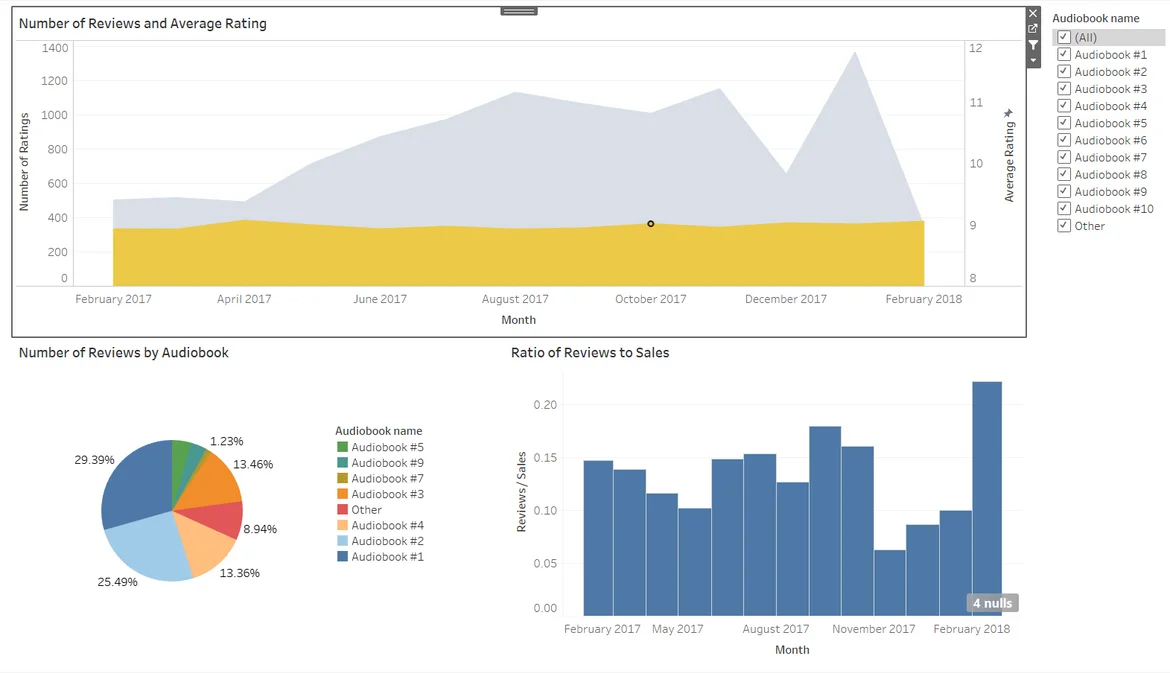This screenshot has height=673, width=1170.
Task: Select the 25.49% light blue pie slice
Action: [x=148, y=547]
